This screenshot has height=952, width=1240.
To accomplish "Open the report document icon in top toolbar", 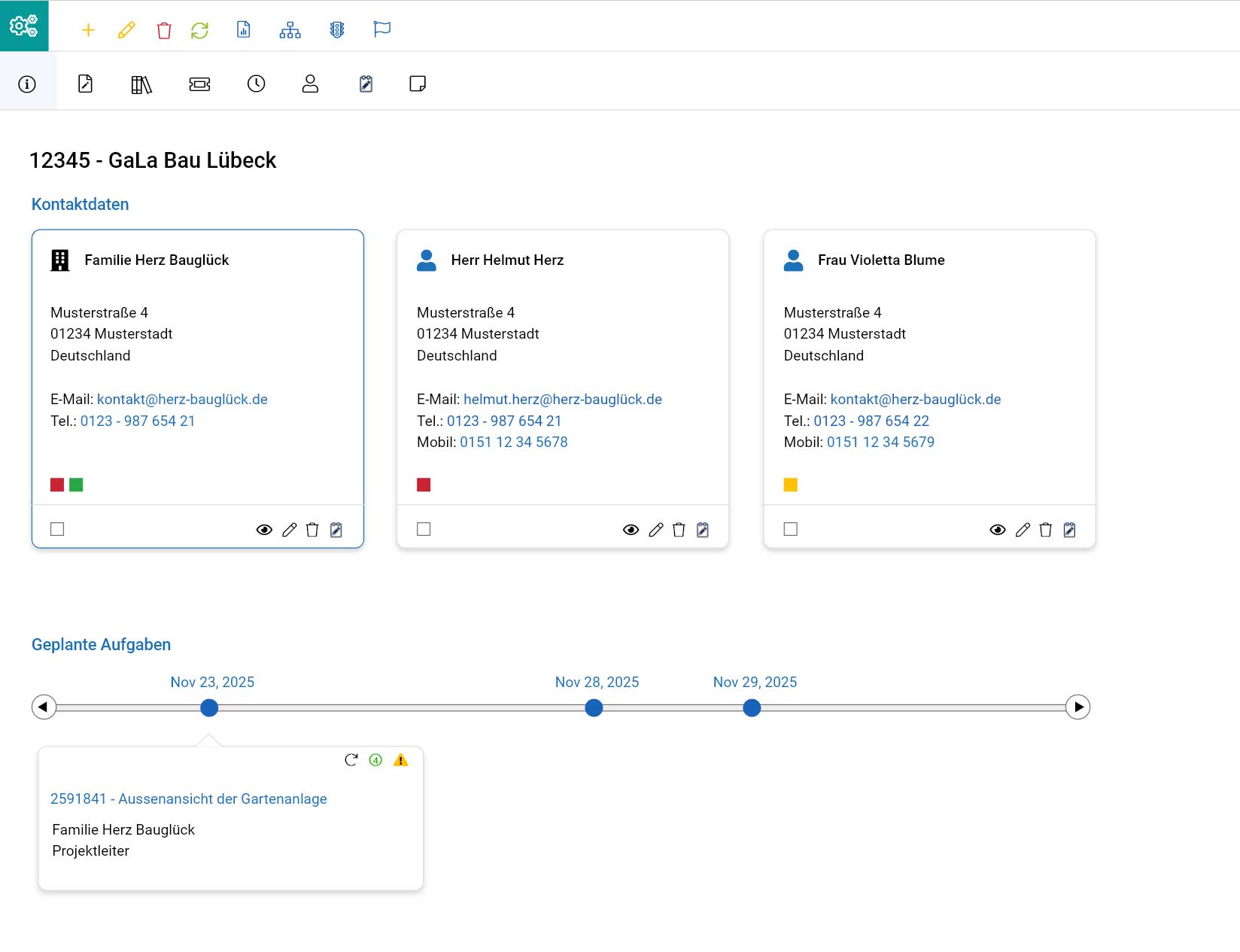I will tap(244, 29).
